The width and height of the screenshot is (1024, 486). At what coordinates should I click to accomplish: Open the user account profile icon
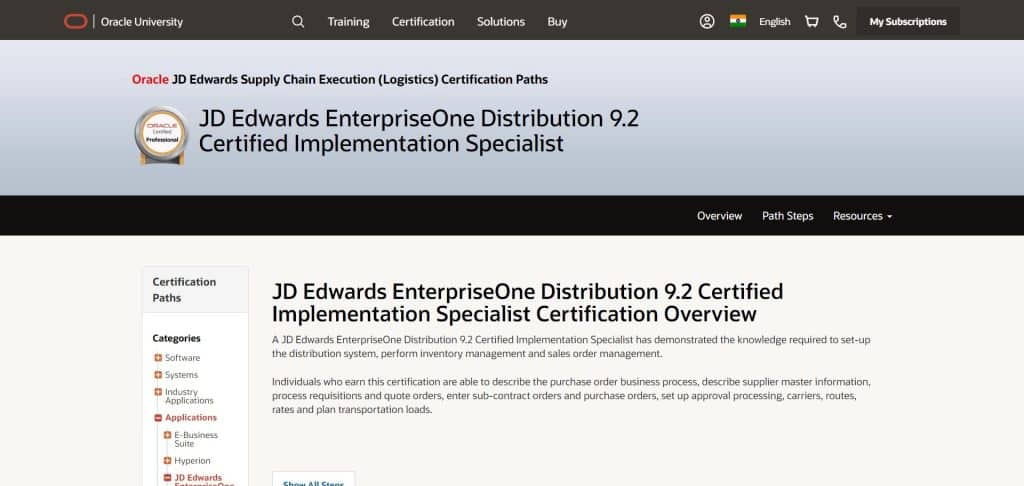(x=707, y=22)
